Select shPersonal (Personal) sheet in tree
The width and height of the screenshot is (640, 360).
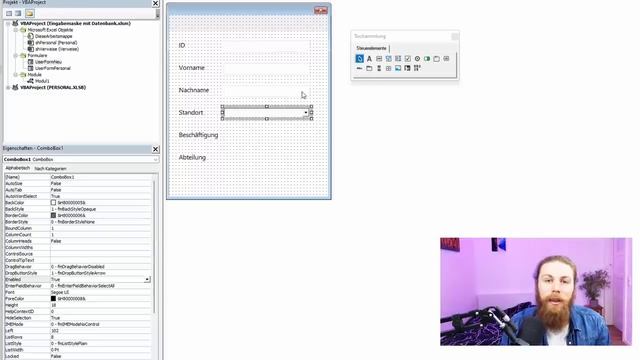pyautogui.click(x=56, y=42)
